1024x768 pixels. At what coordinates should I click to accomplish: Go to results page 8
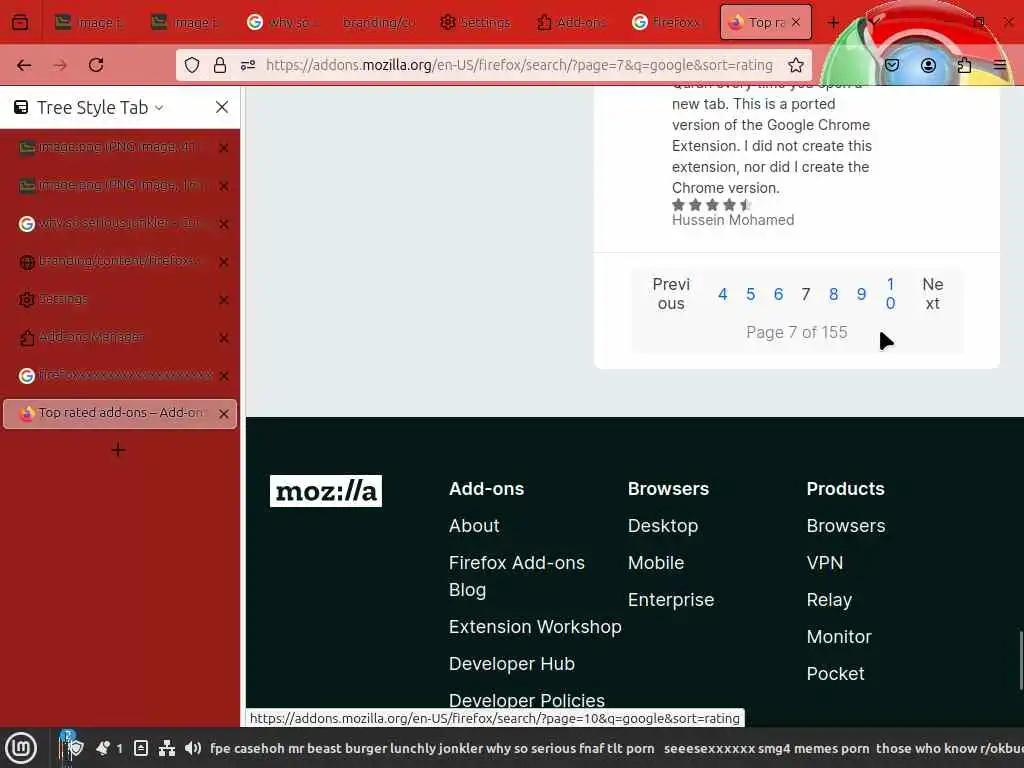coord(833,295)
